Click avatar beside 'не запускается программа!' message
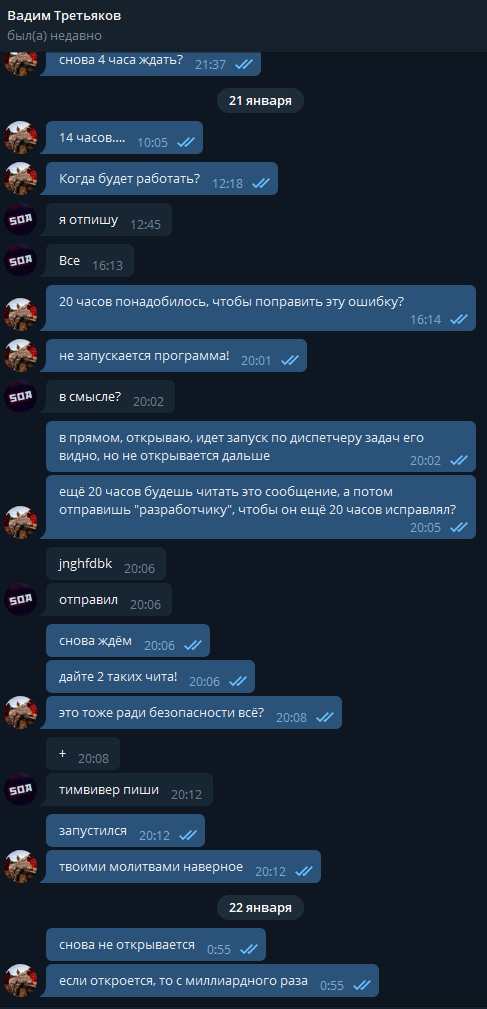Viewport: 487px width, 1009px height. [x=21, y=355]
